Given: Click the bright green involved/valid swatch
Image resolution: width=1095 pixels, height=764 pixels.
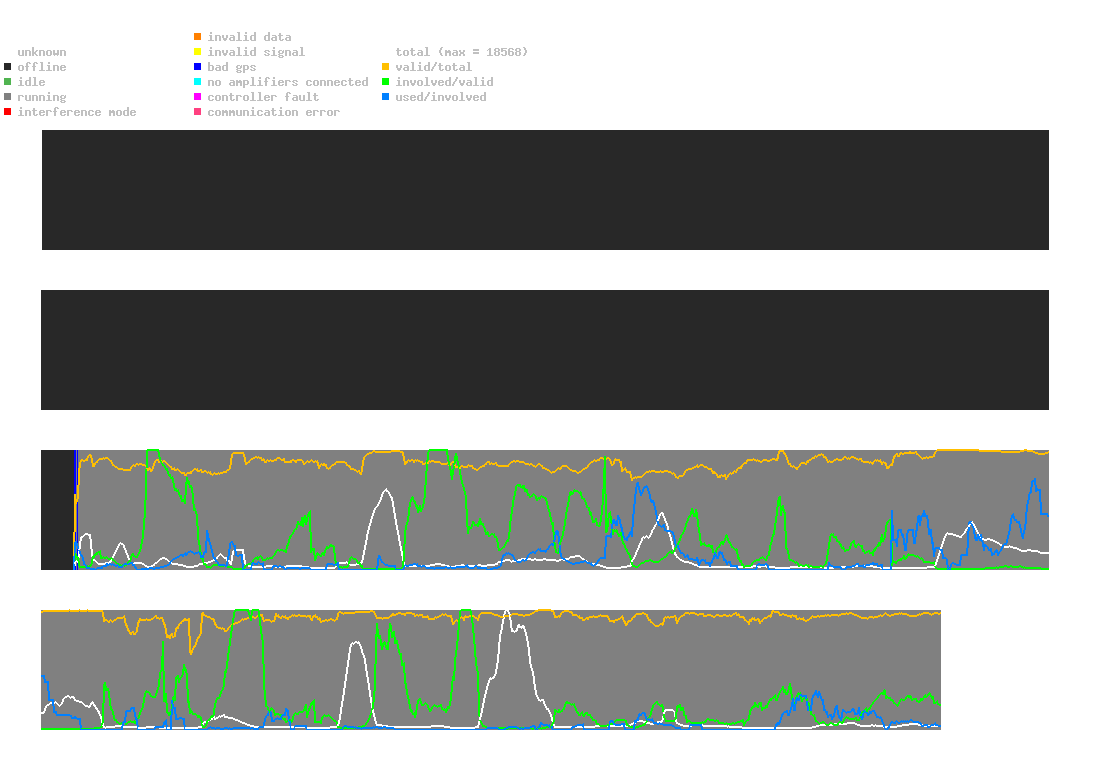Looking at the screenshot, I should [385, 82].
